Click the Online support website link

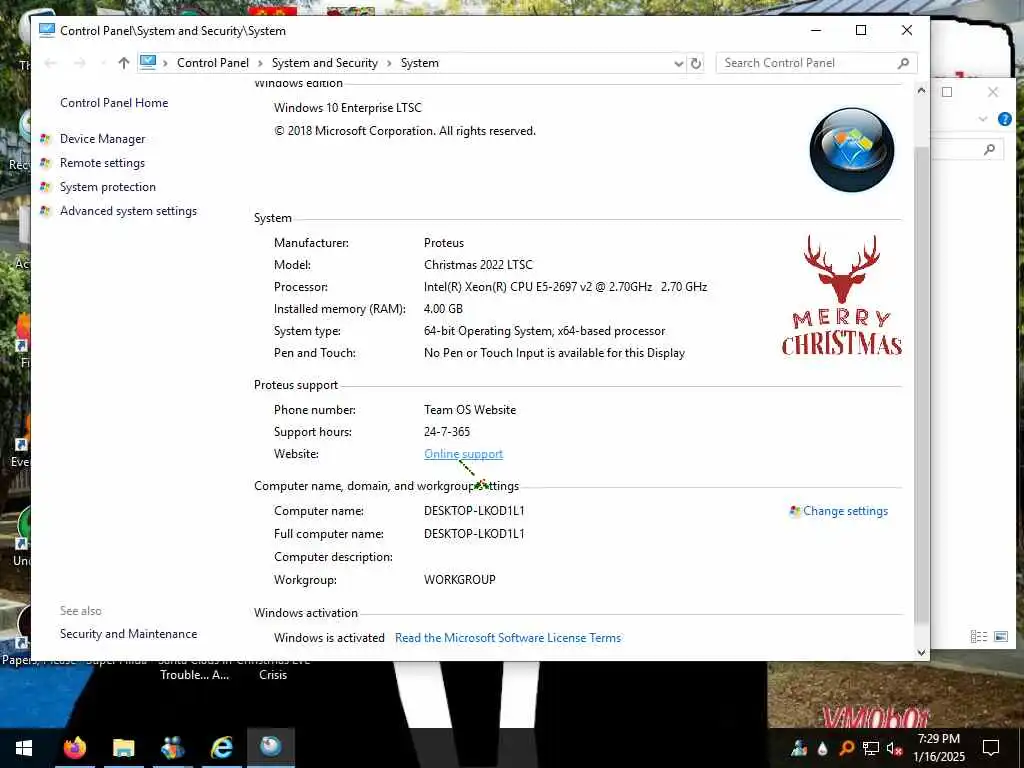464,454
